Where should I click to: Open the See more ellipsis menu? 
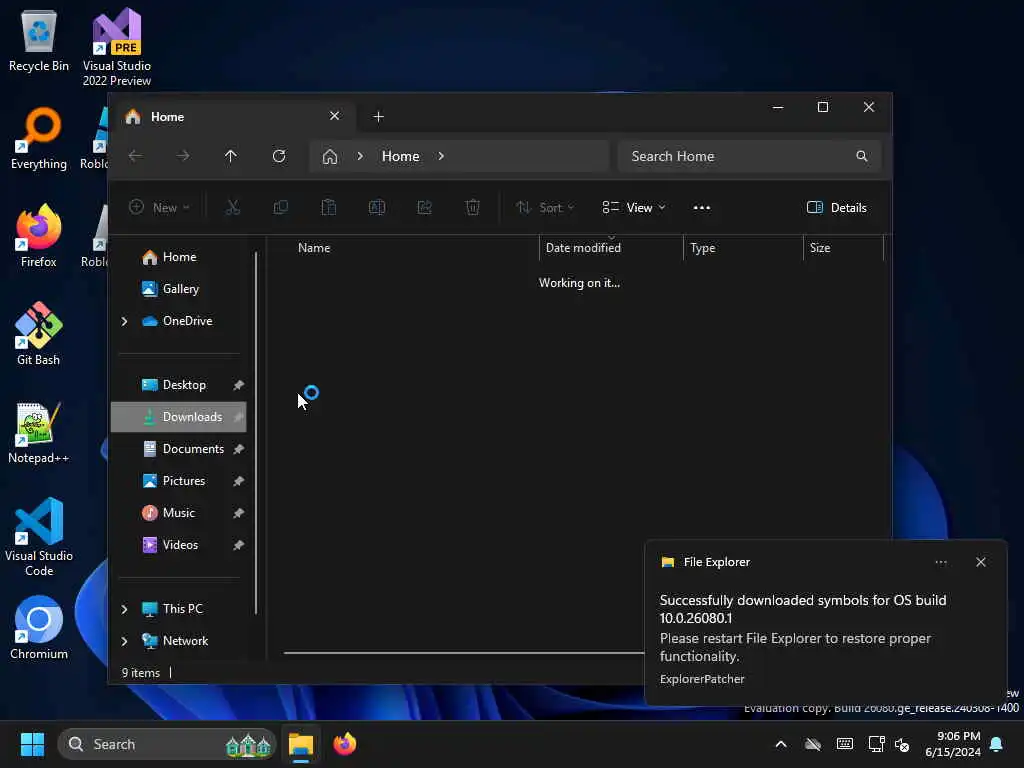[x=701, y=208]
